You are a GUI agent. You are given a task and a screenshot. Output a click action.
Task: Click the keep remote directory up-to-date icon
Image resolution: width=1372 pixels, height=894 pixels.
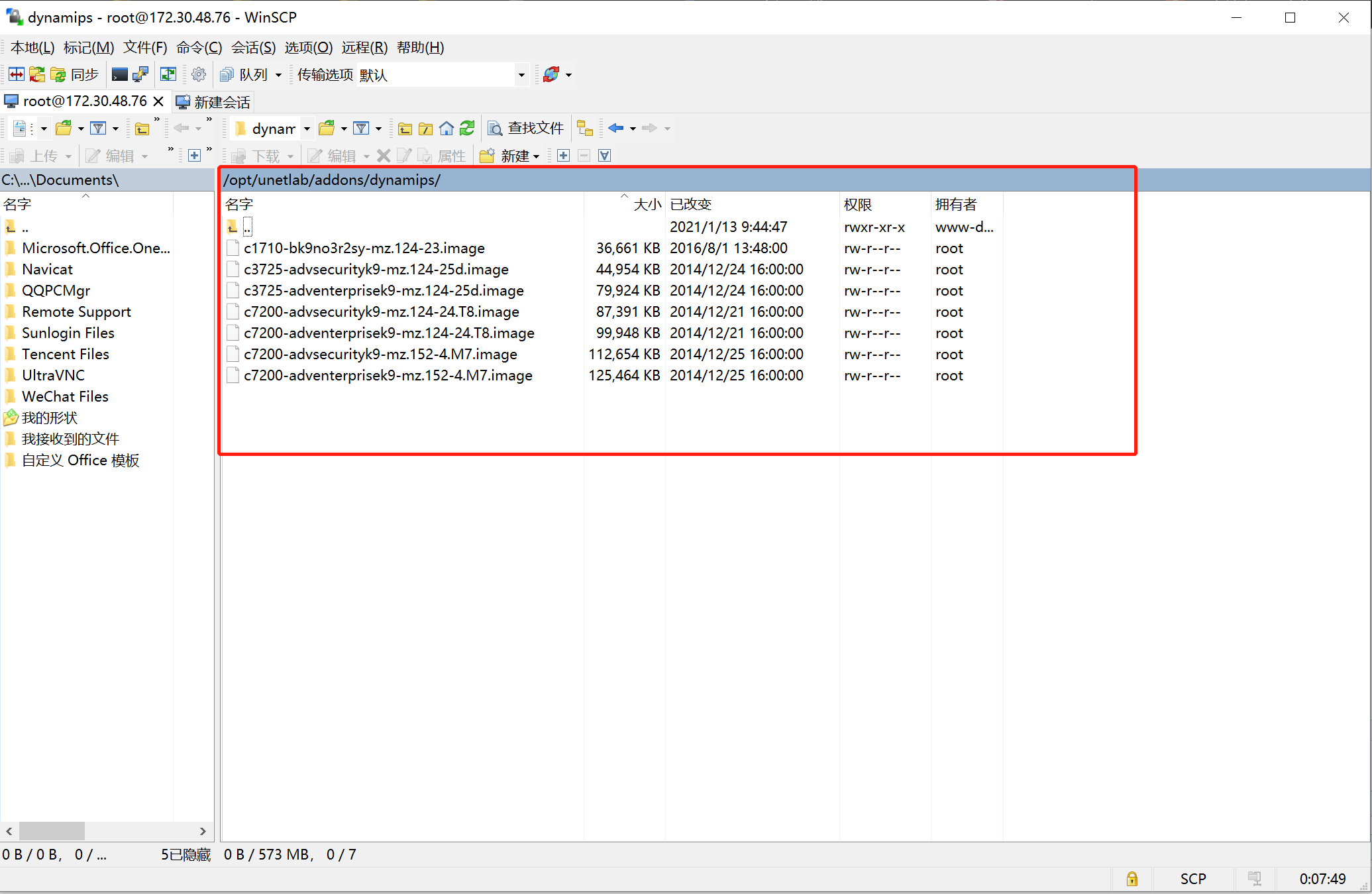(x=168, y=74)
